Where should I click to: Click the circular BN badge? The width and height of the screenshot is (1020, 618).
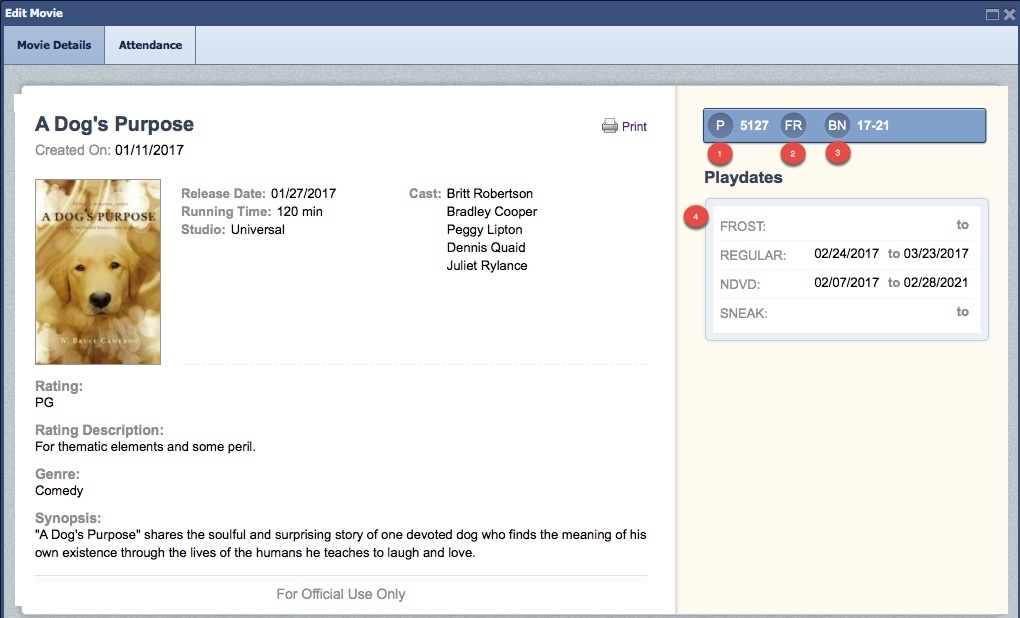click(837, 126)
